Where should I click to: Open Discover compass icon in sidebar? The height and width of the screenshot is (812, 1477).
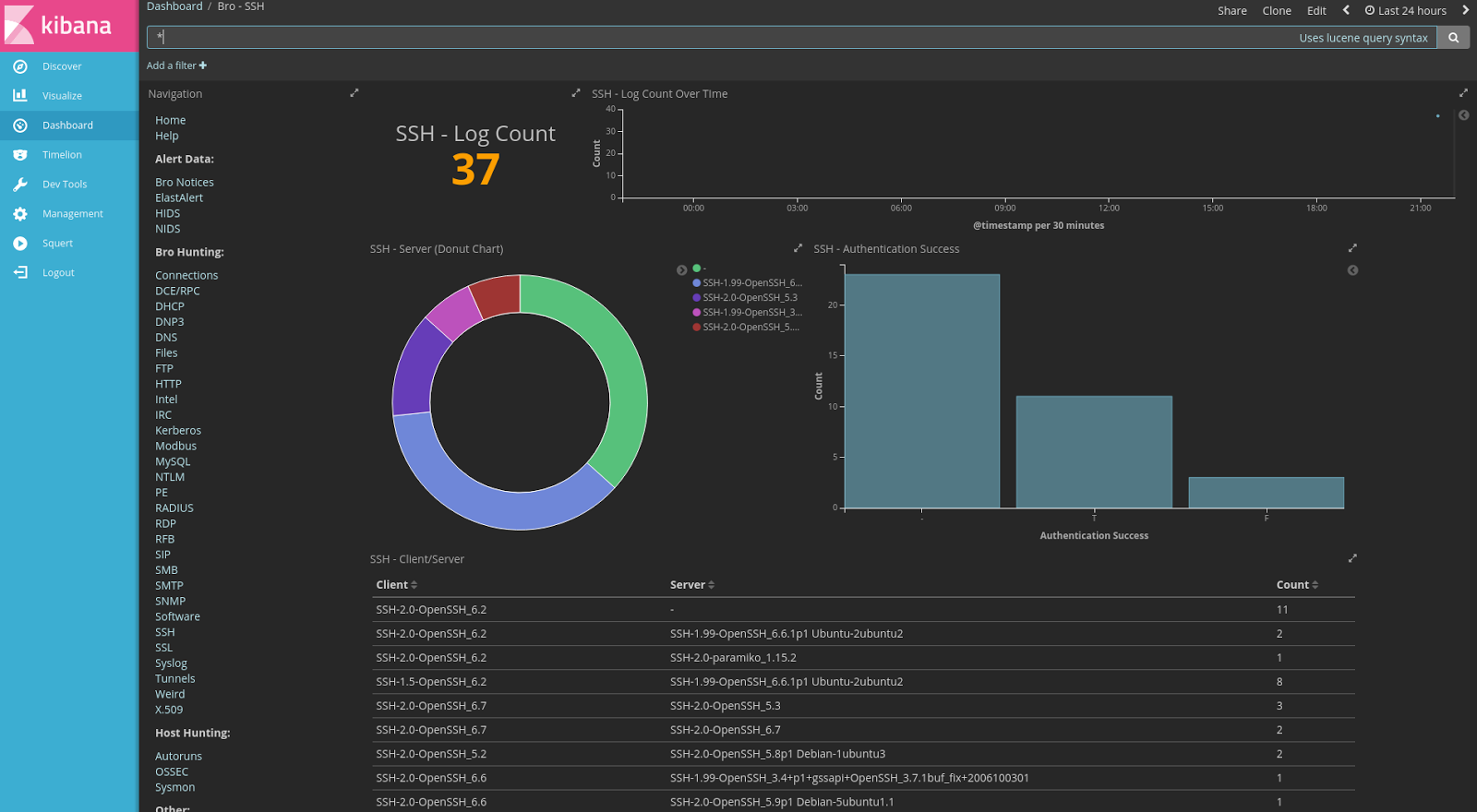click(x=20, y=66)
